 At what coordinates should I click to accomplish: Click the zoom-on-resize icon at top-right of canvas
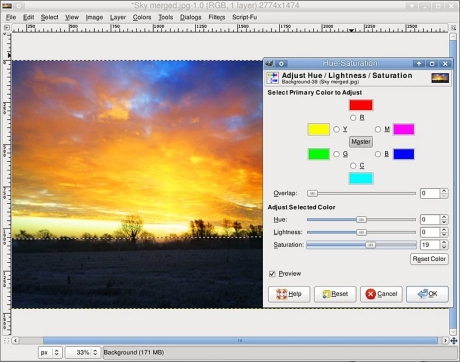pyautogui.click(x=453, y=28)
